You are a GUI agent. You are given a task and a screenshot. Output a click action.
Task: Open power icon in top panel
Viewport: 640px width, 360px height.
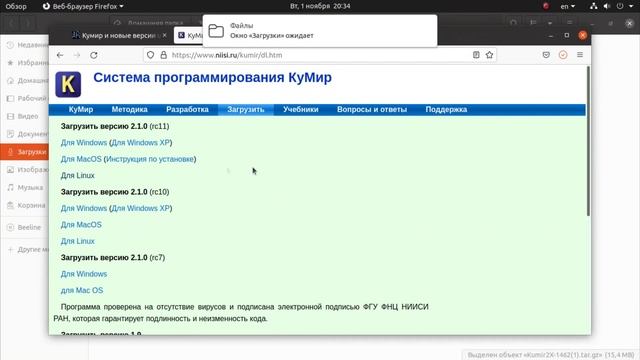[x=620, y=6]
